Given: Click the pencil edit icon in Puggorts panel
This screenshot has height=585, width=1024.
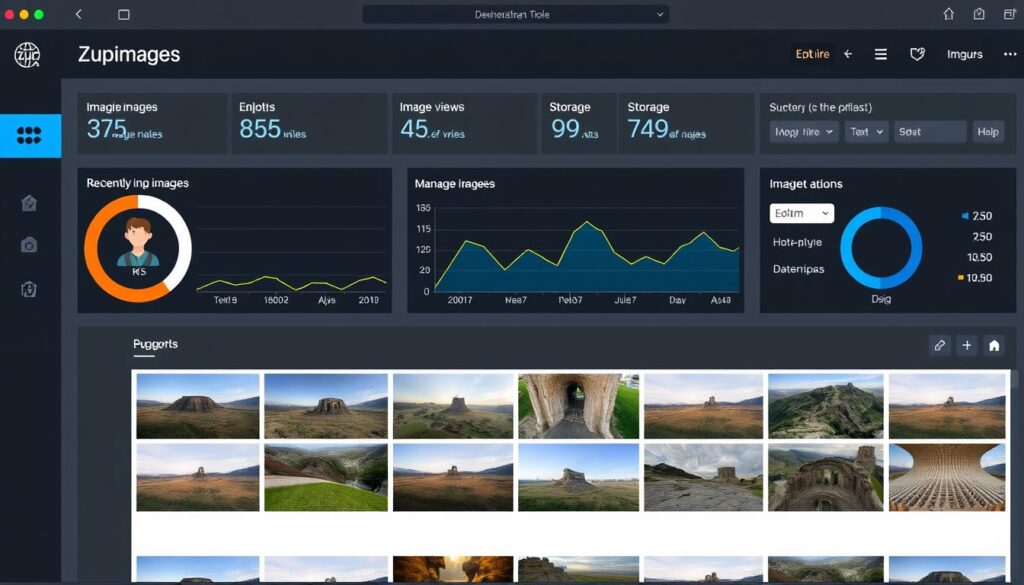Looking at the screenshot, I should coord(940,345).
